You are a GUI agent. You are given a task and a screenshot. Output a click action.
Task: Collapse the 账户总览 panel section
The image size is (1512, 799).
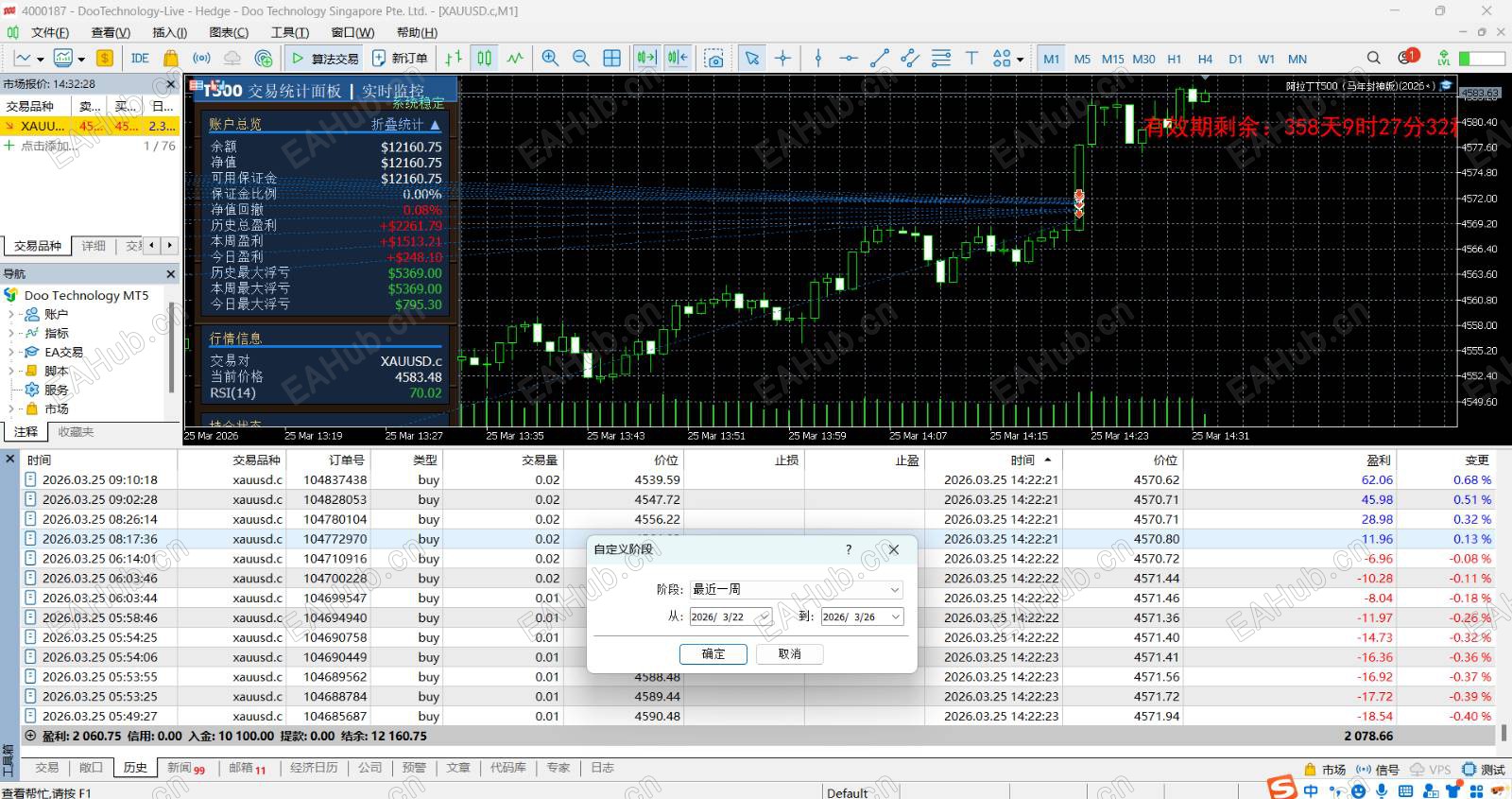click(x=435, y=125)
